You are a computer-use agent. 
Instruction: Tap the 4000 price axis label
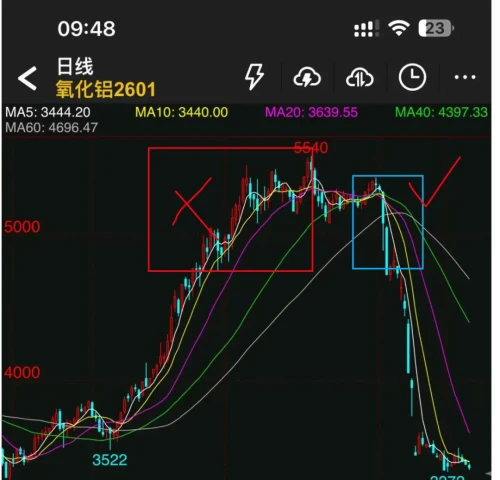(x=22, y=372)
